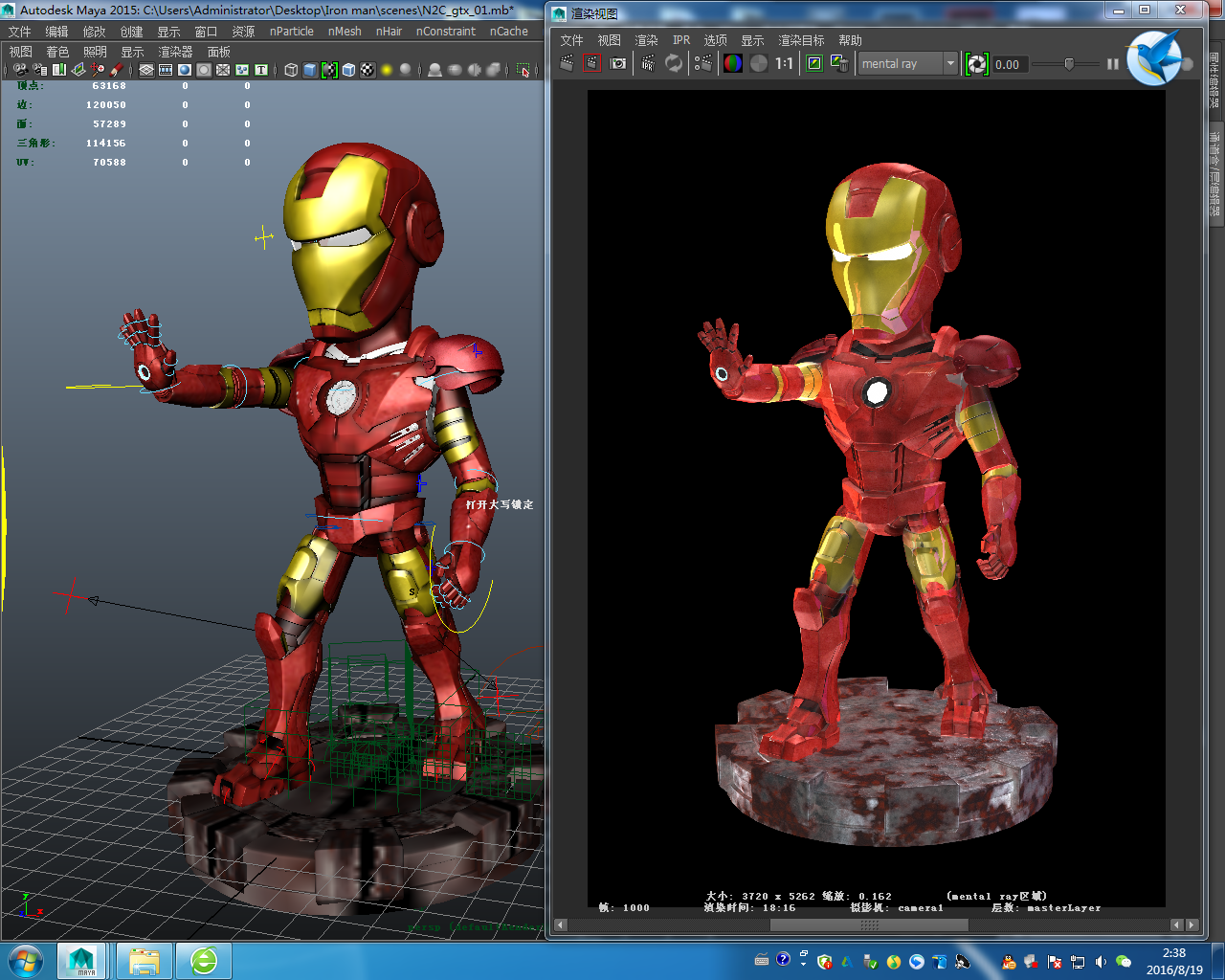This screenshot has width=1225, height=980.
Task: Click the use all lights yellow bulb icon
Action: [x=386, y=70]
